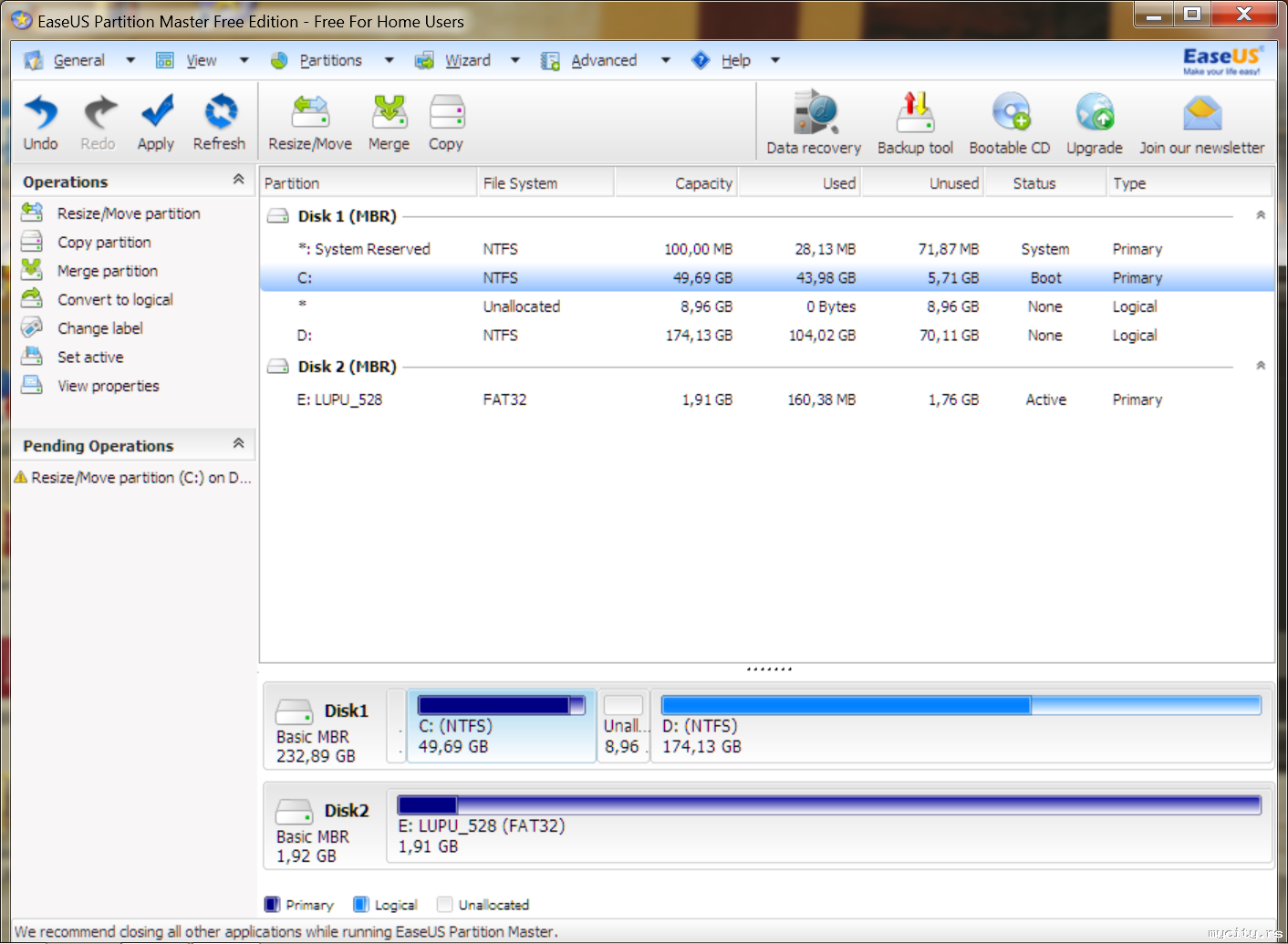Click the C: (NTFS) block in disk map
This screenshot has width=1288, height=944.
pos(501,726)
